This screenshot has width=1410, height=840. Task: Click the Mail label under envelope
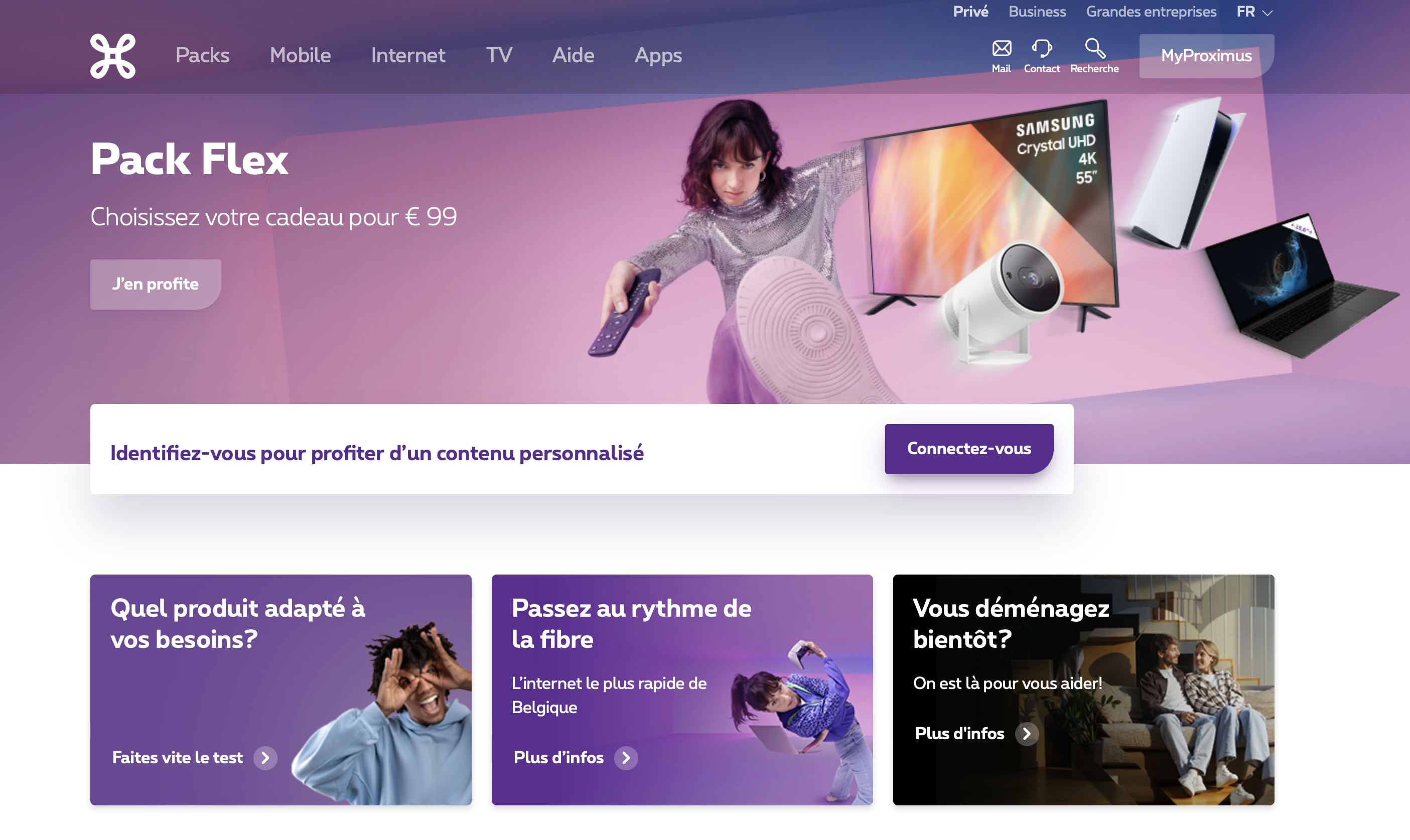coord(1001,68)
